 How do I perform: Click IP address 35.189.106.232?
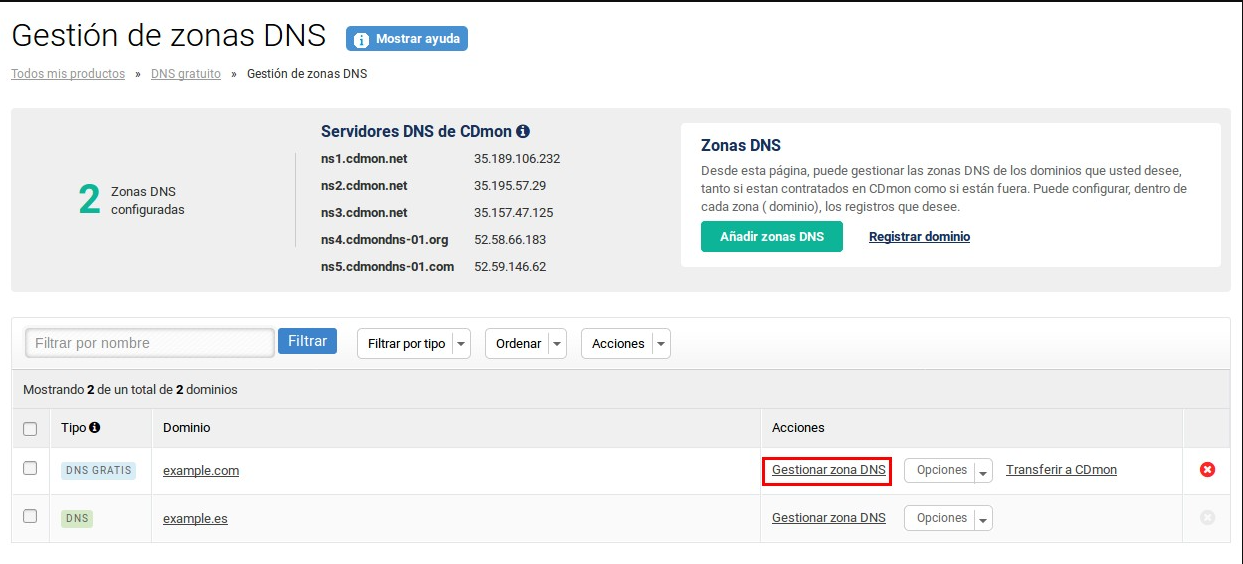(x=517, y=159)
